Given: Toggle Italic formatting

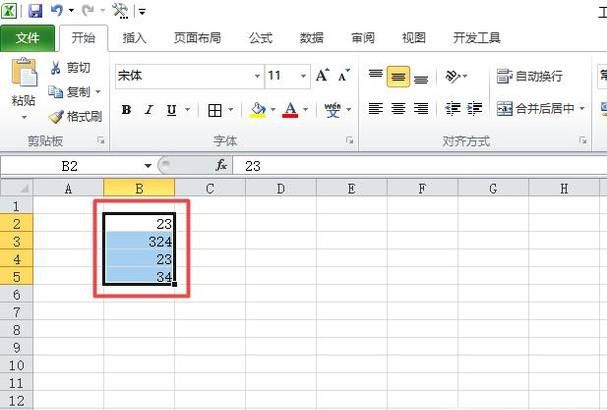Looking at the screenshot, I should click(x=149, y=110).
